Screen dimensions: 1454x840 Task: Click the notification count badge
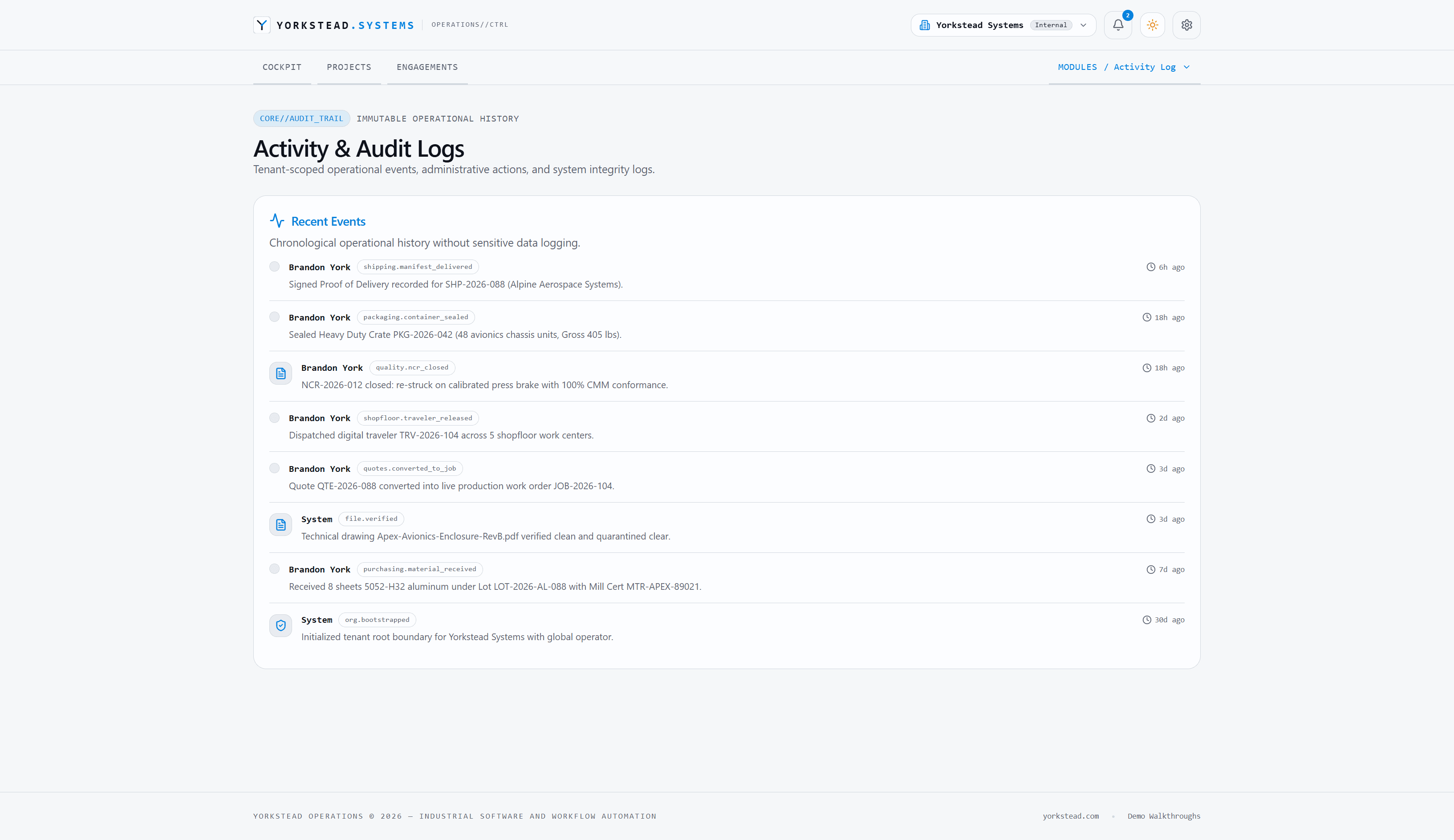click(1127, 16)
